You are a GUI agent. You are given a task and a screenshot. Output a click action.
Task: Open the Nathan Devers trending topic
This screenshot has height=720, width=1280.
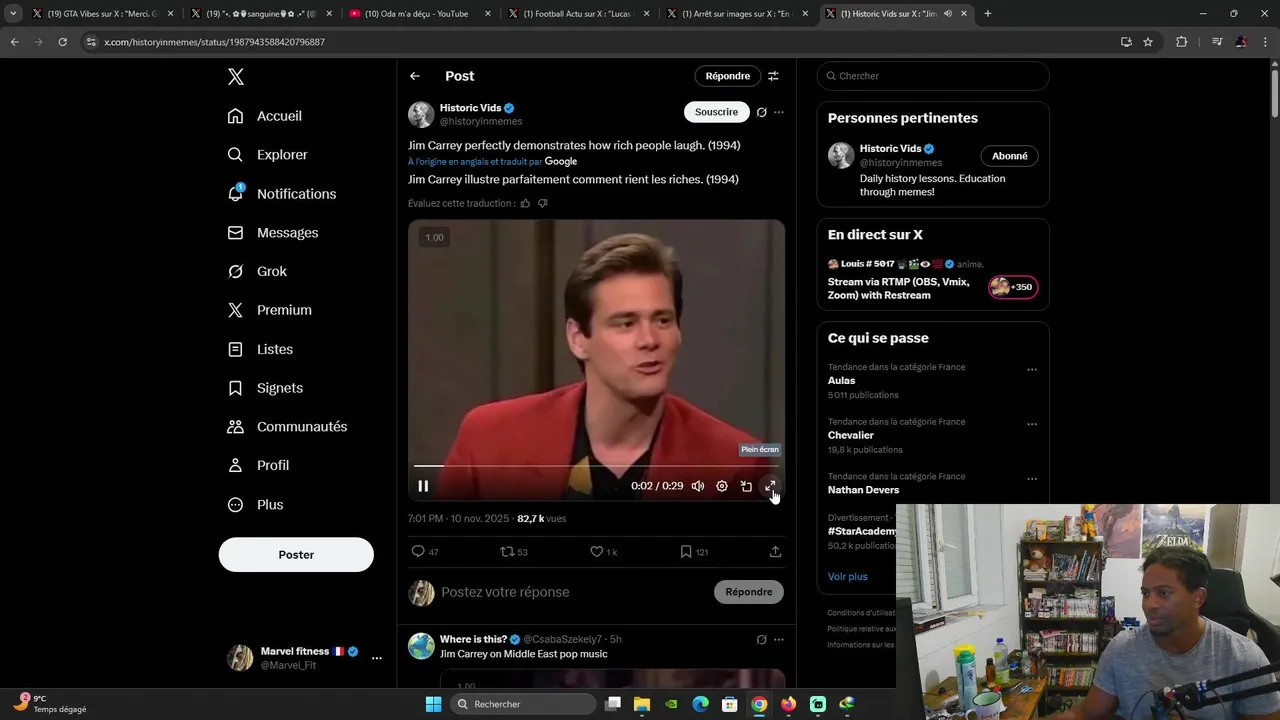point(863,490)
